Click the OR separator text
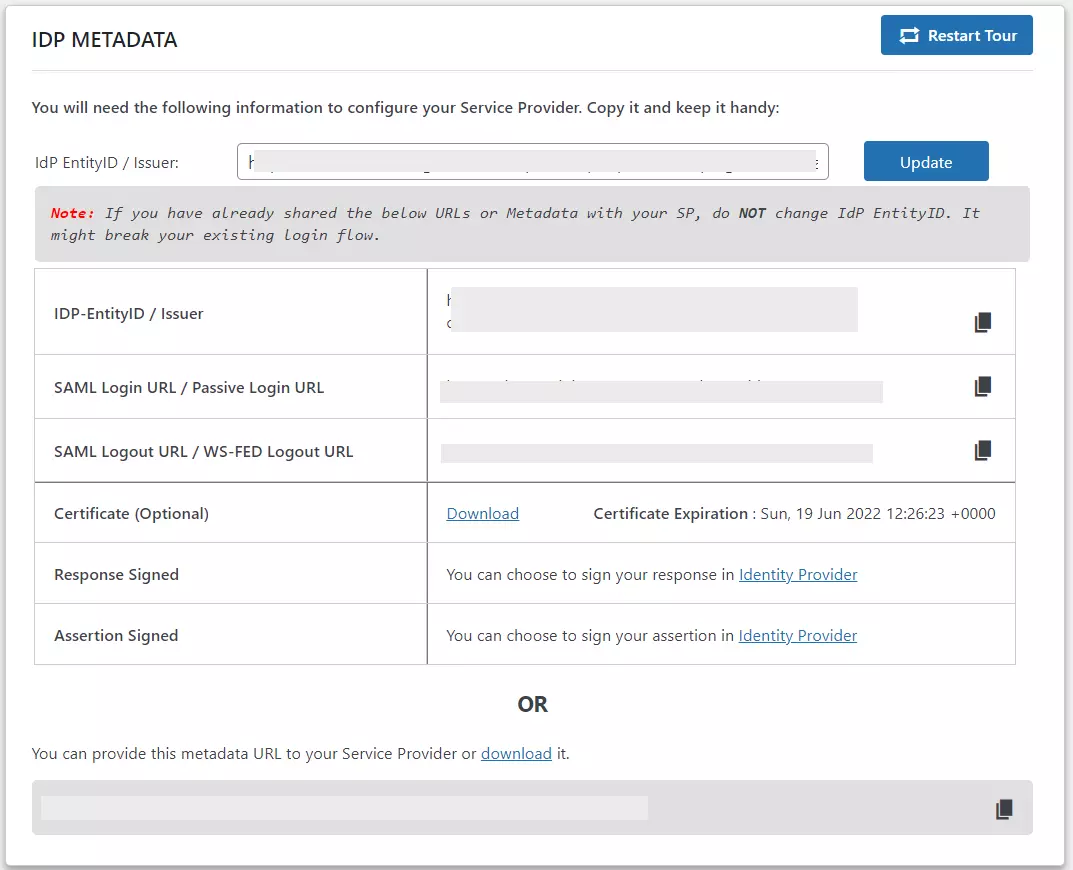The height and width of the screenshot is (870, 1073). click(x=532, y=704)
